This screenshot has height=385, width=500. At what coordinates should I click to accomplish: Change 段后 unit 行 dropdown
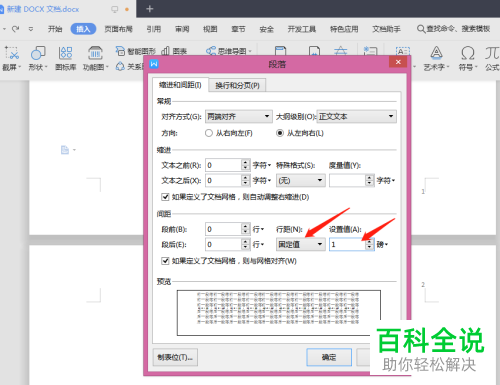(258, 244)
